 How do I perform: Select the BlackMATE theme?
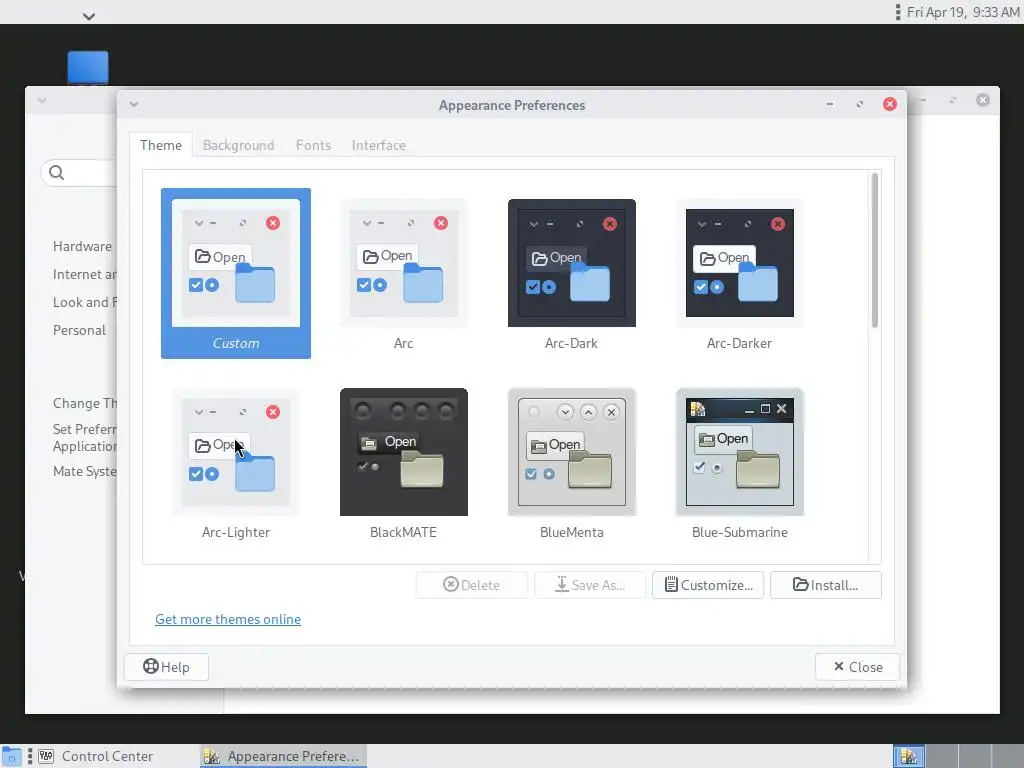[x=404, y=462]
